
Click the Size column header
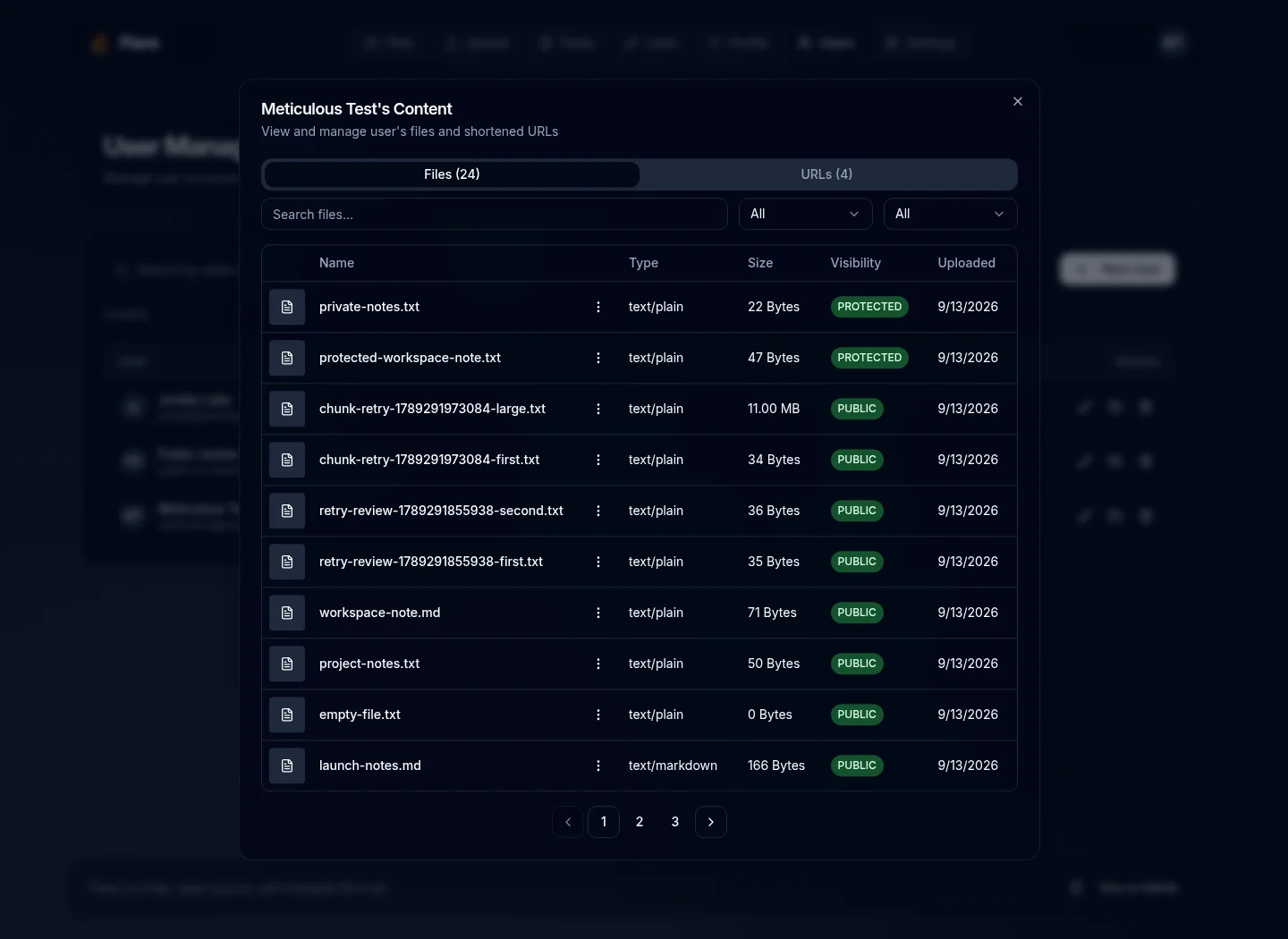click(760, 263)
